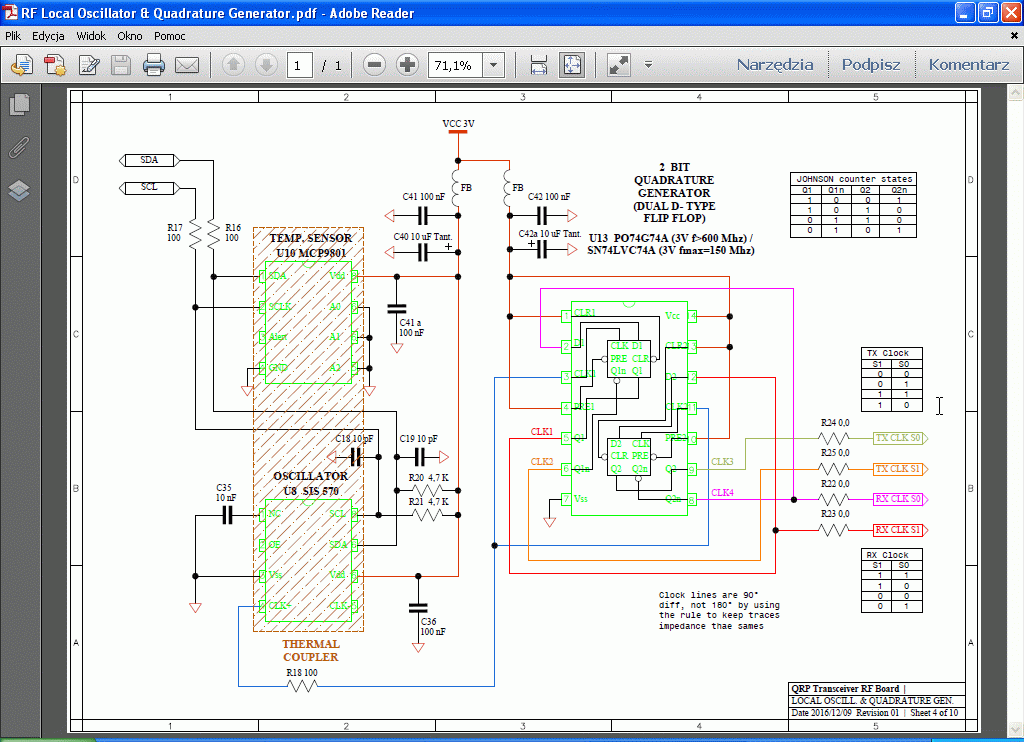Open the zoom percentage dropdown arrow
Image resolution: width=1024 pixels, height=742 pixels.
point(493,66)
